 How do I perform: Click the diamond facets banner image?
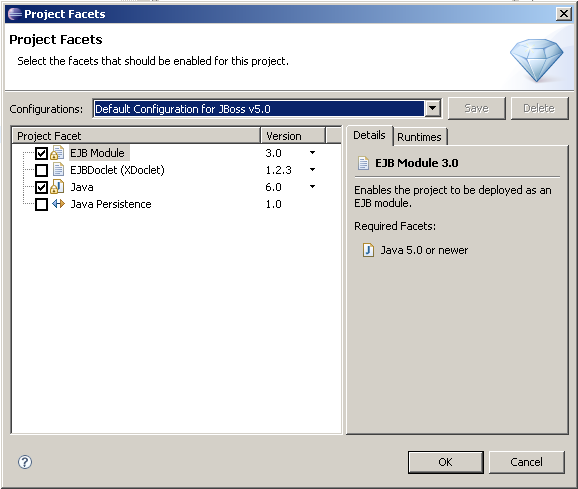(x=536, y=60)
